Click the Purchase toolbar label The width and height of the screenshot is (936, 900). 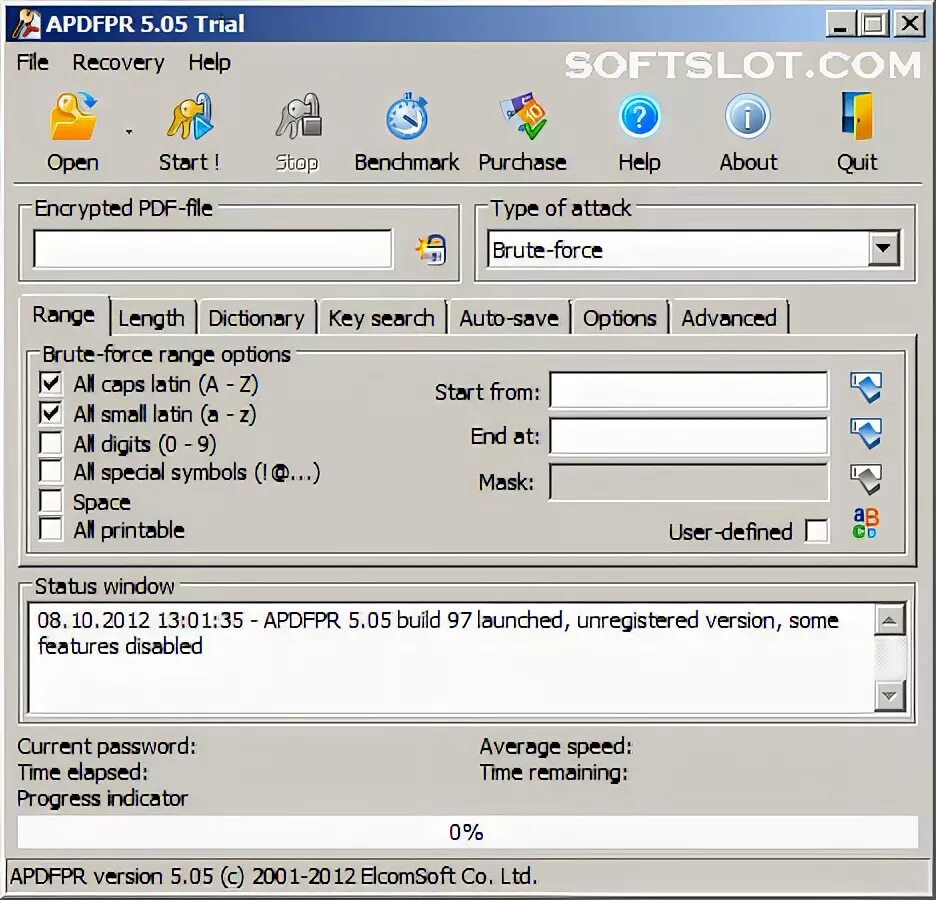[x=522, y=162]
